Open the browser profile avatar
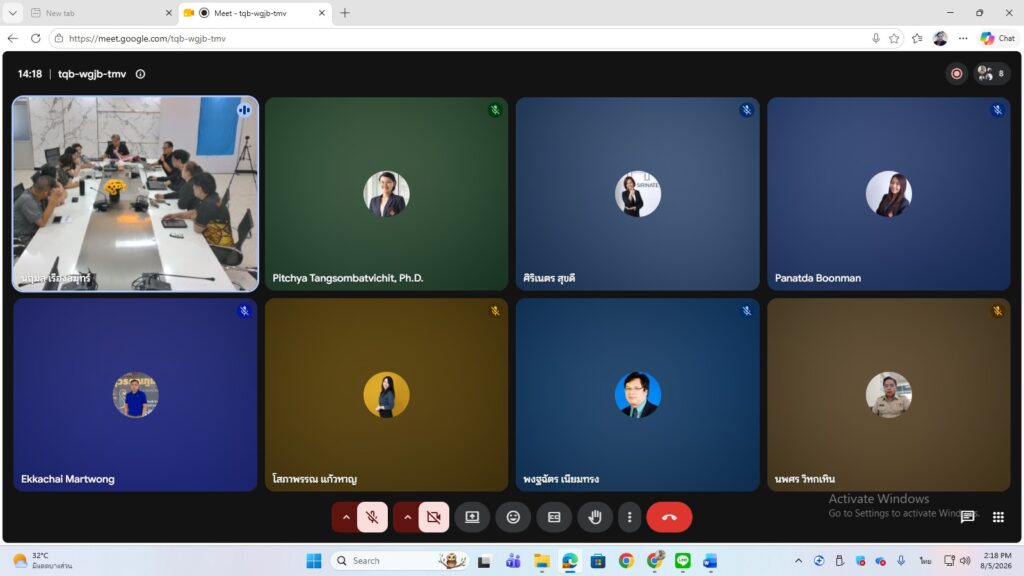Screen dimensions: 1024x576 click(940, 39)
